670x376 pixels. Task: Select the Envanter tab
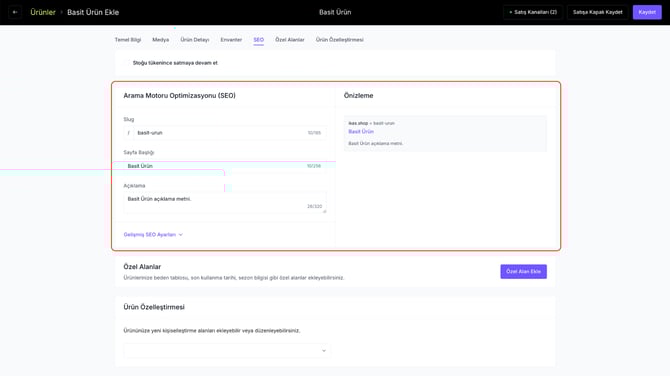click(x=231, y=40)
